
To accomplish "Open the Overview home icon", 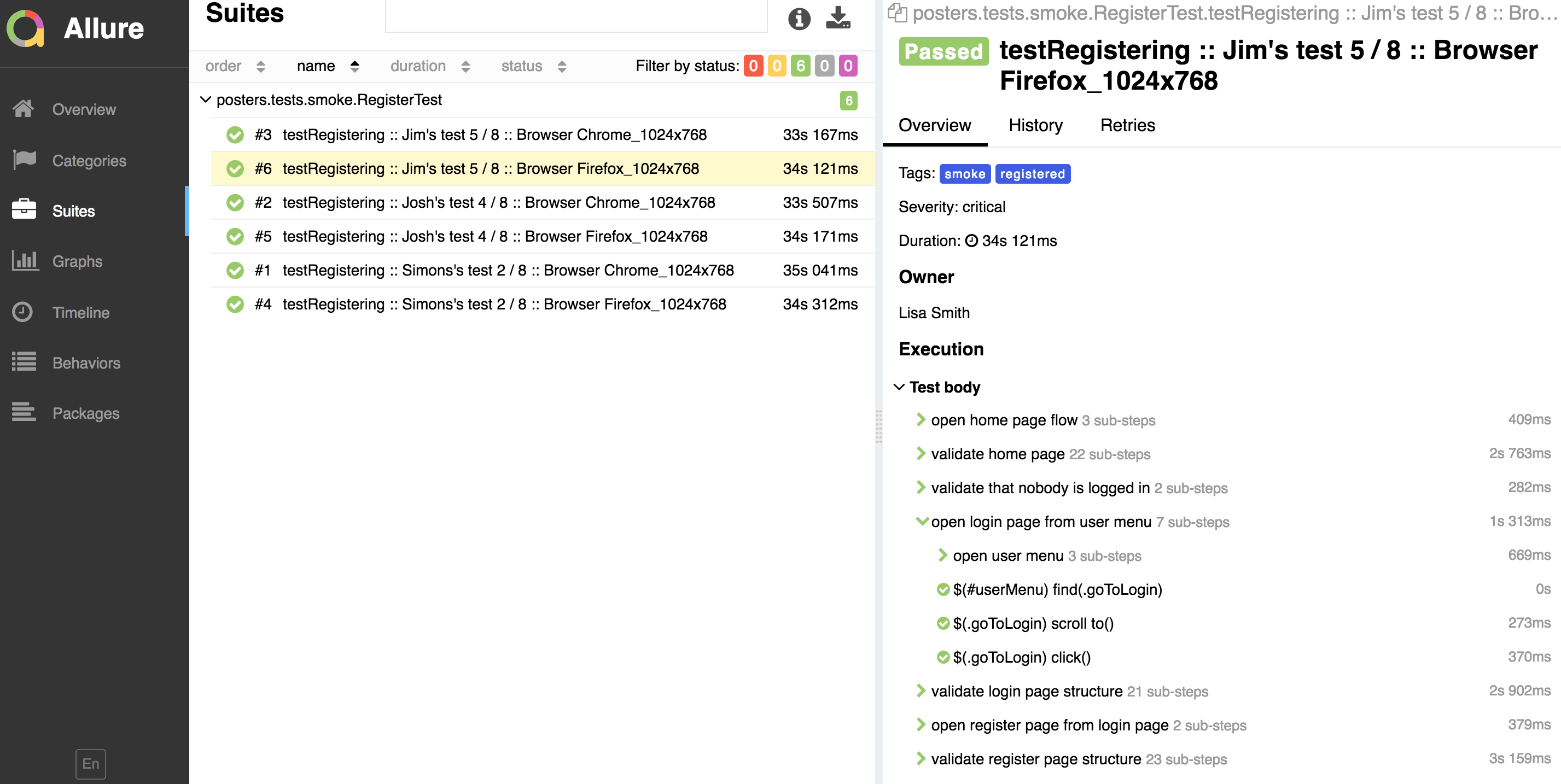I will click(x=24, y=109).
